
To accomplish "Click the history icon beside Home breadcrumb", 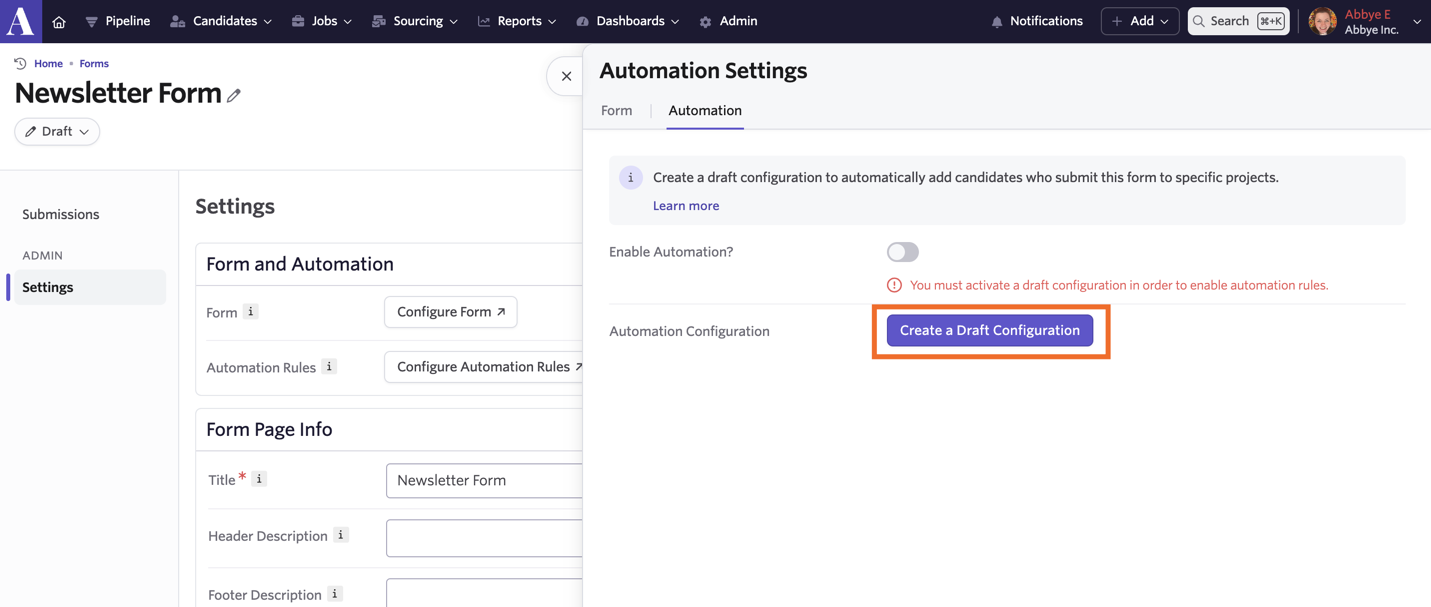I will tap(20, 63).
